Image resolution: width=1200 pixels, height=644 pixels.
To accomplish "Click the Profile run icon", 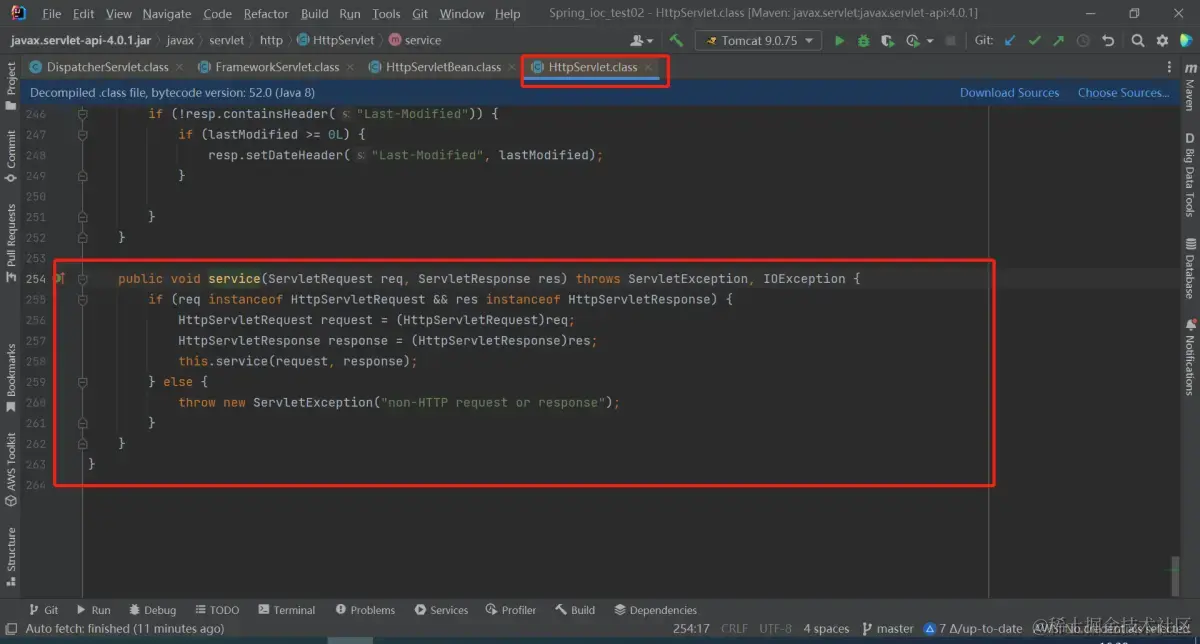I will [x=912, y=40].
